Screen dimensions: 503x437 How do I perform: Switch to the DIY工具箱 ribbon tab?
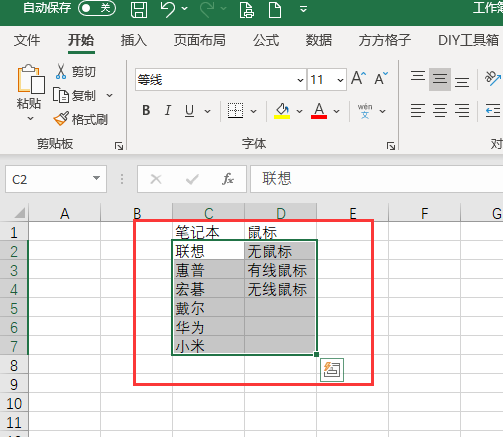468,40
